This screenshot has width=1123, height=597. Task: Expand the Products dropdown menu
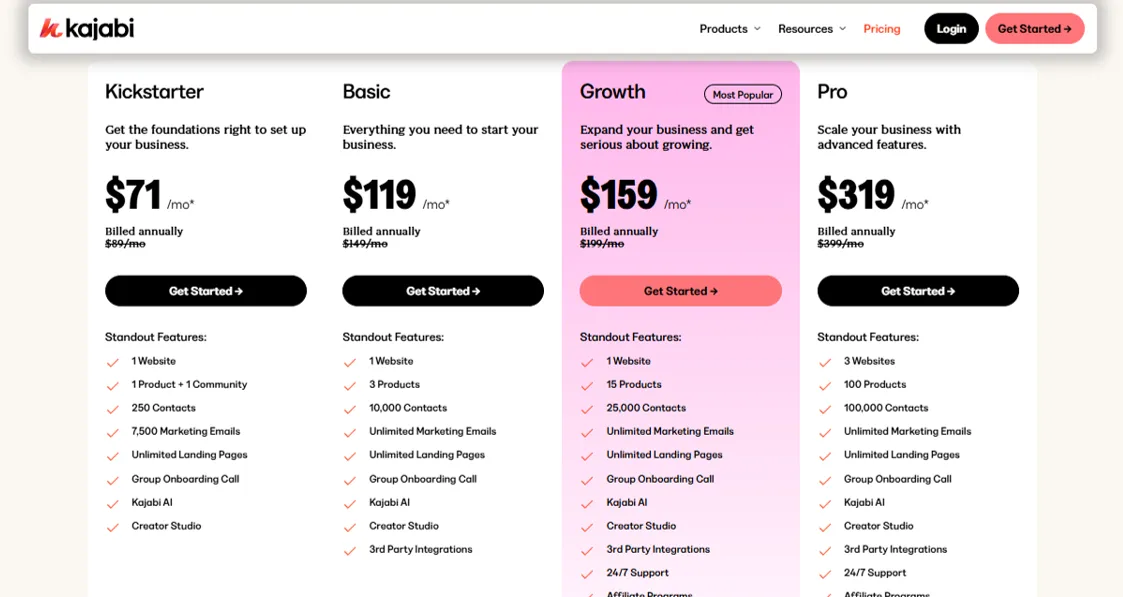pos(730,29)
